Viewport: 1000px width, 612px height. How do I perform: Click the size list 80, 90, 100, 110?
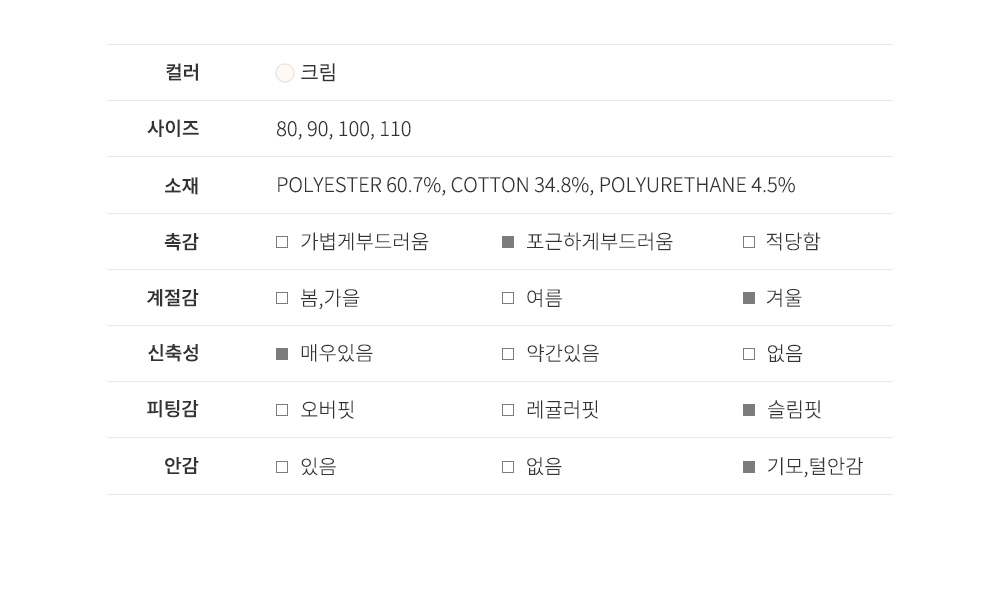(343, 130)
